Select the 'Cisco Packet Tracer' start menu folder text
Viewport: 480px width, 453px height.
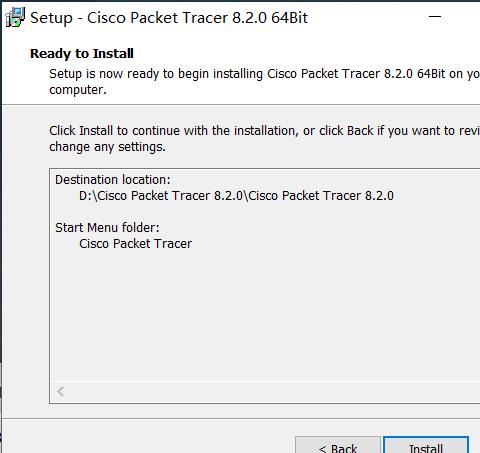pyautogui.click(x=135, y=244)
